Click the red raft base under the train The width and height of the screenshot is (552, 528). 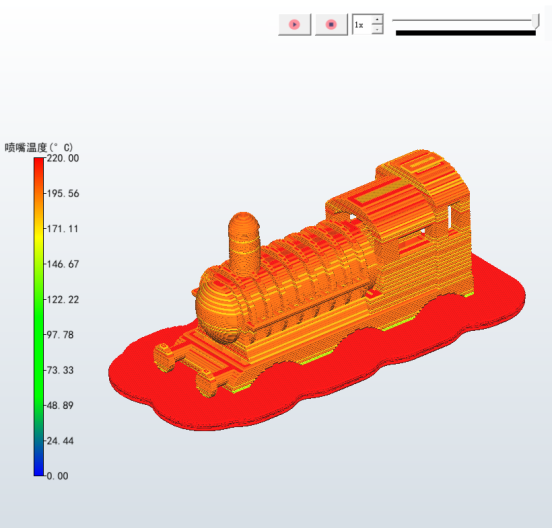(x=317, y=373)
